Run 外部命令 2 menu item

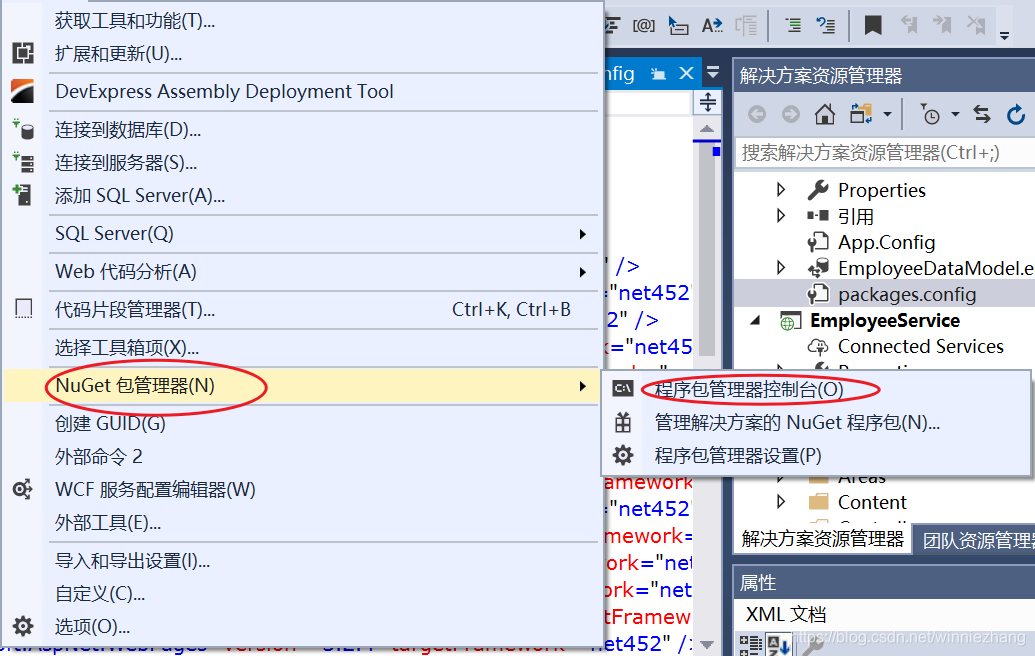(x=300, y=457)
